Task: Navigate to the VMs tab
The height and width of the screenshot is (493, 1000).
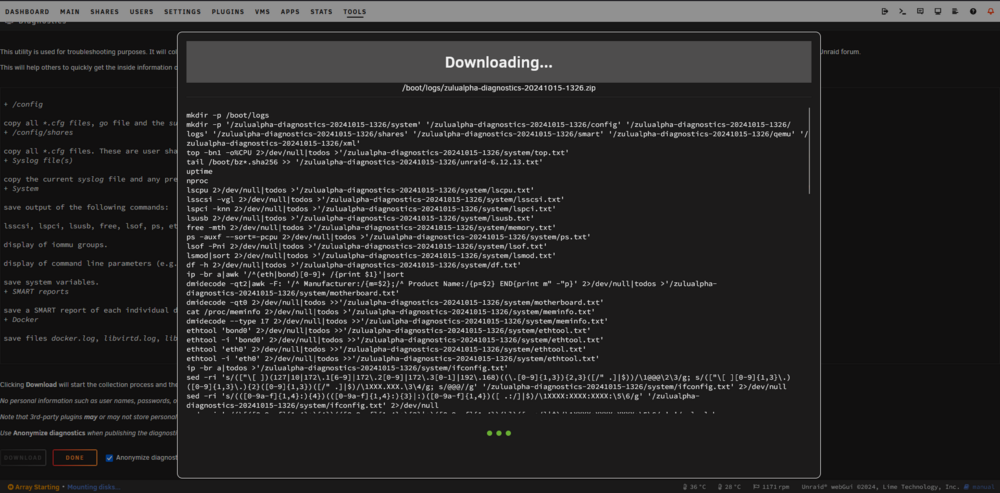Action: click(262, 11)
